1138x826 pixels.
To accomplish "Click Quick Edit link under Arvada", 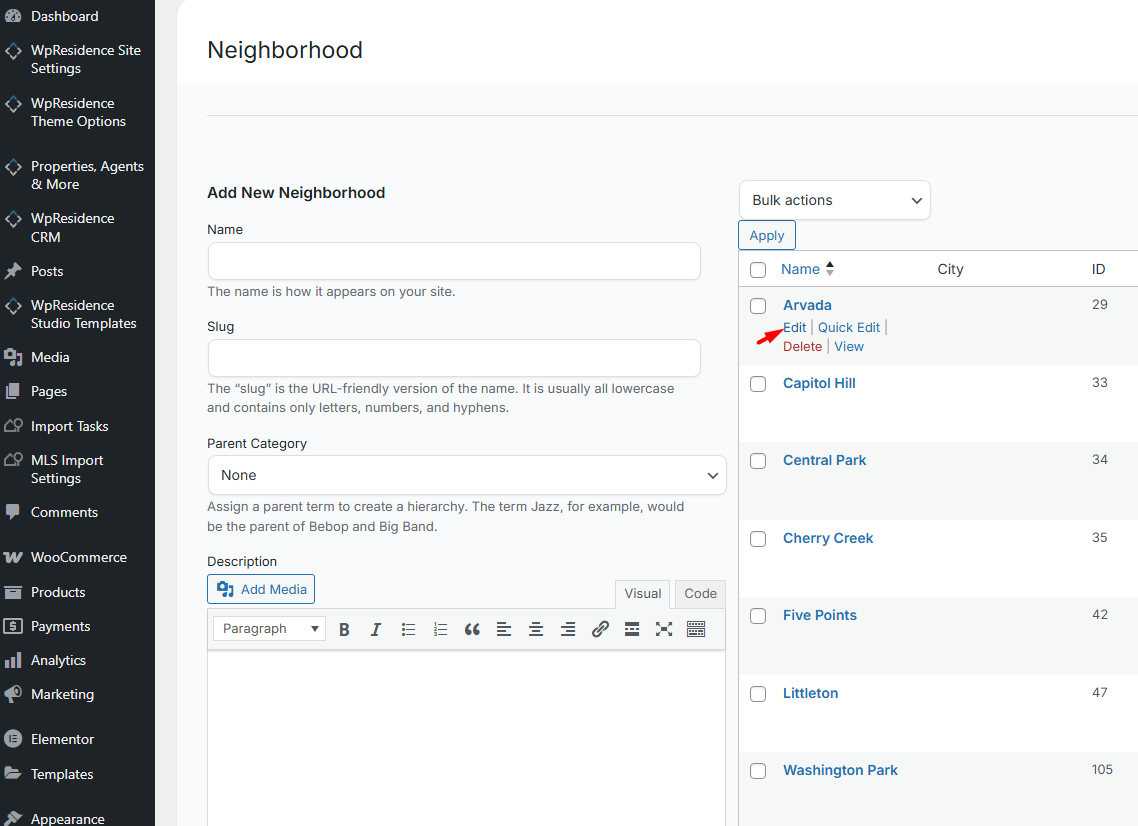I will [849, 327].
